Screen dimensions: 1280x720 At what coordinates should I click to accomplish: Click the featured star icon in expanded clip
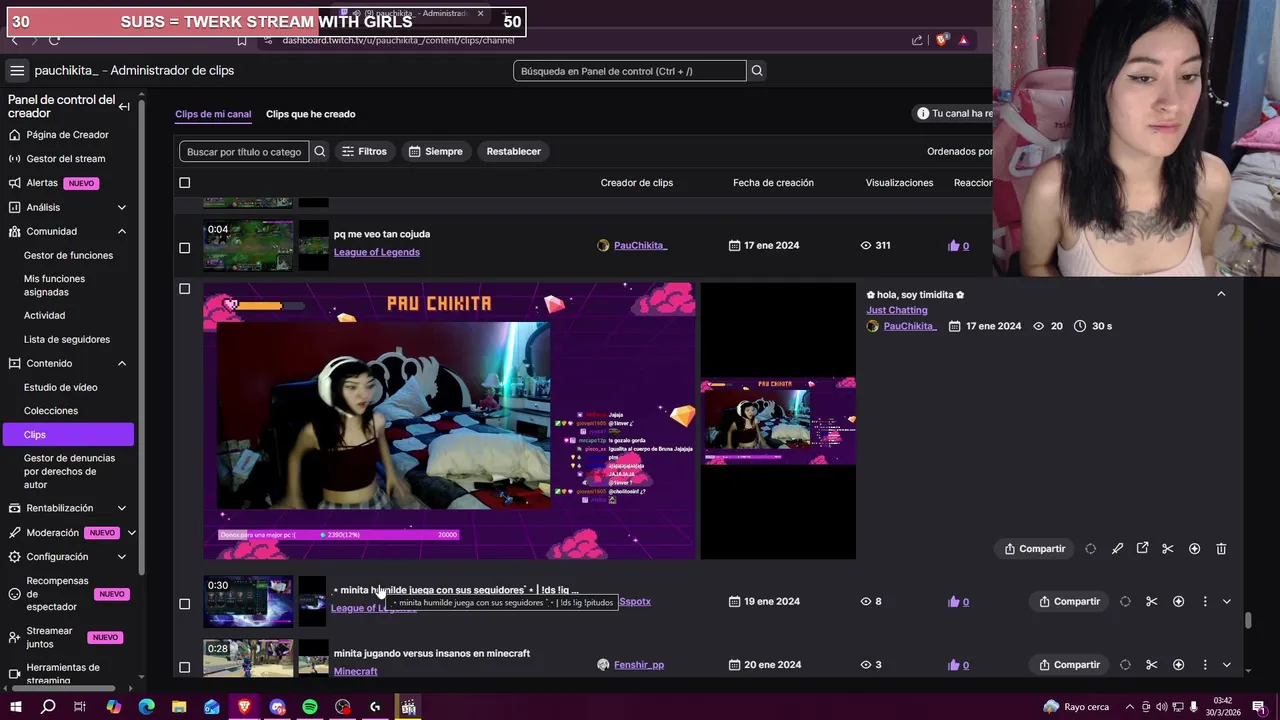[x=1194, y=549]
